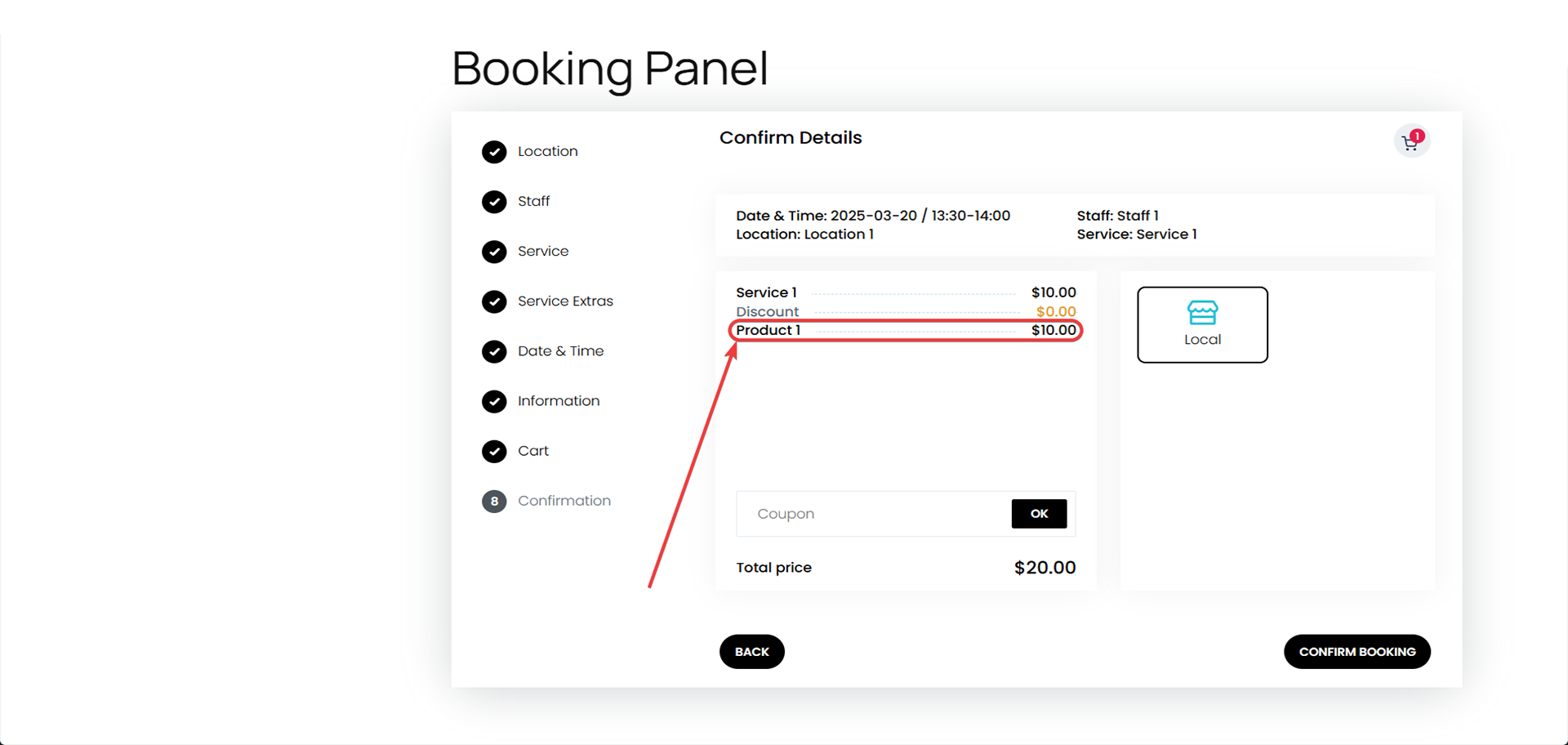1568x745 pixels.
Task: Click the Product 1 price row
Action: 906,330
